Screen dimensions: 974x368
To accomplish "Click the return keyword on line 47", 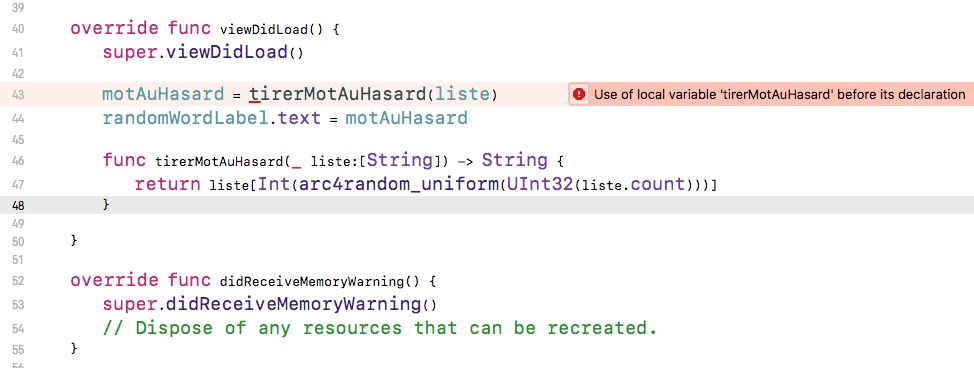I will point(168,185).
